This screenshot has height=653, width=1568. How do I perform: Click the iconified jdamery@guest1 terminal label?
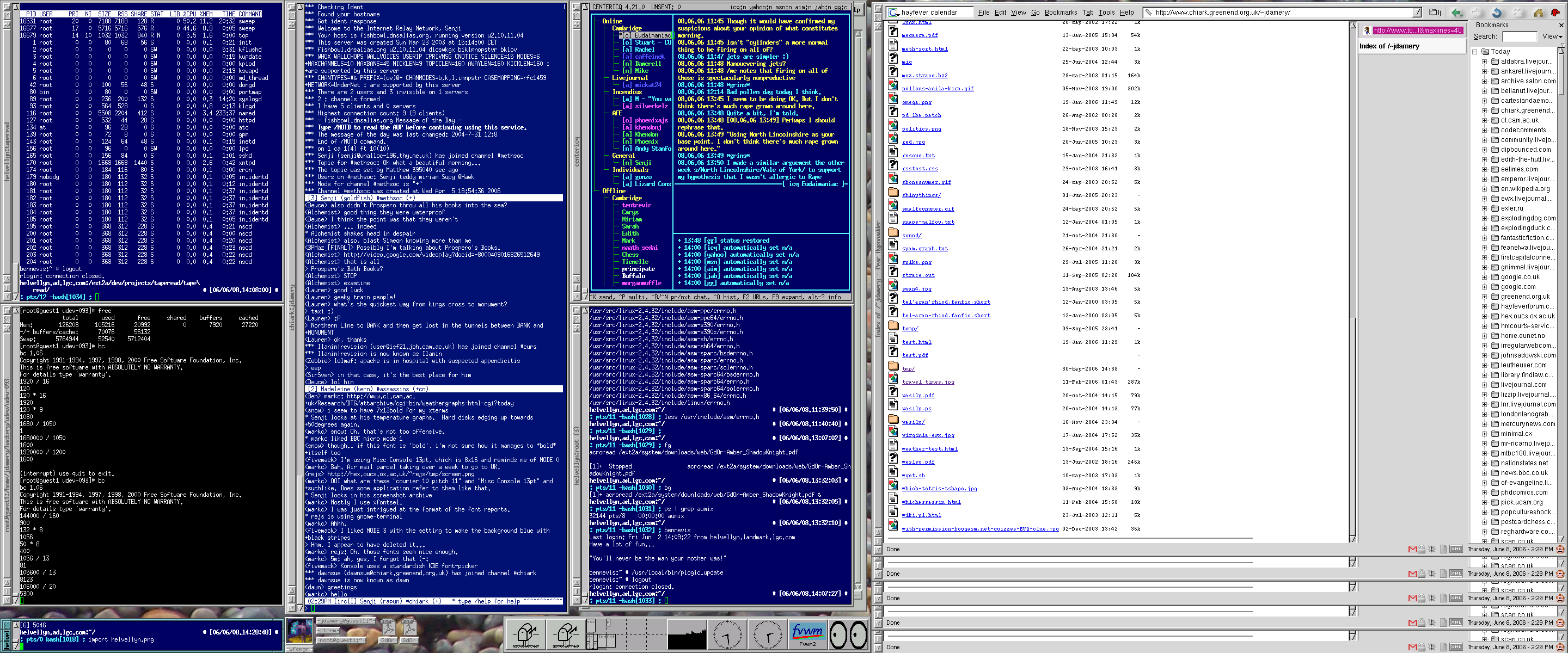pos(346,621)
